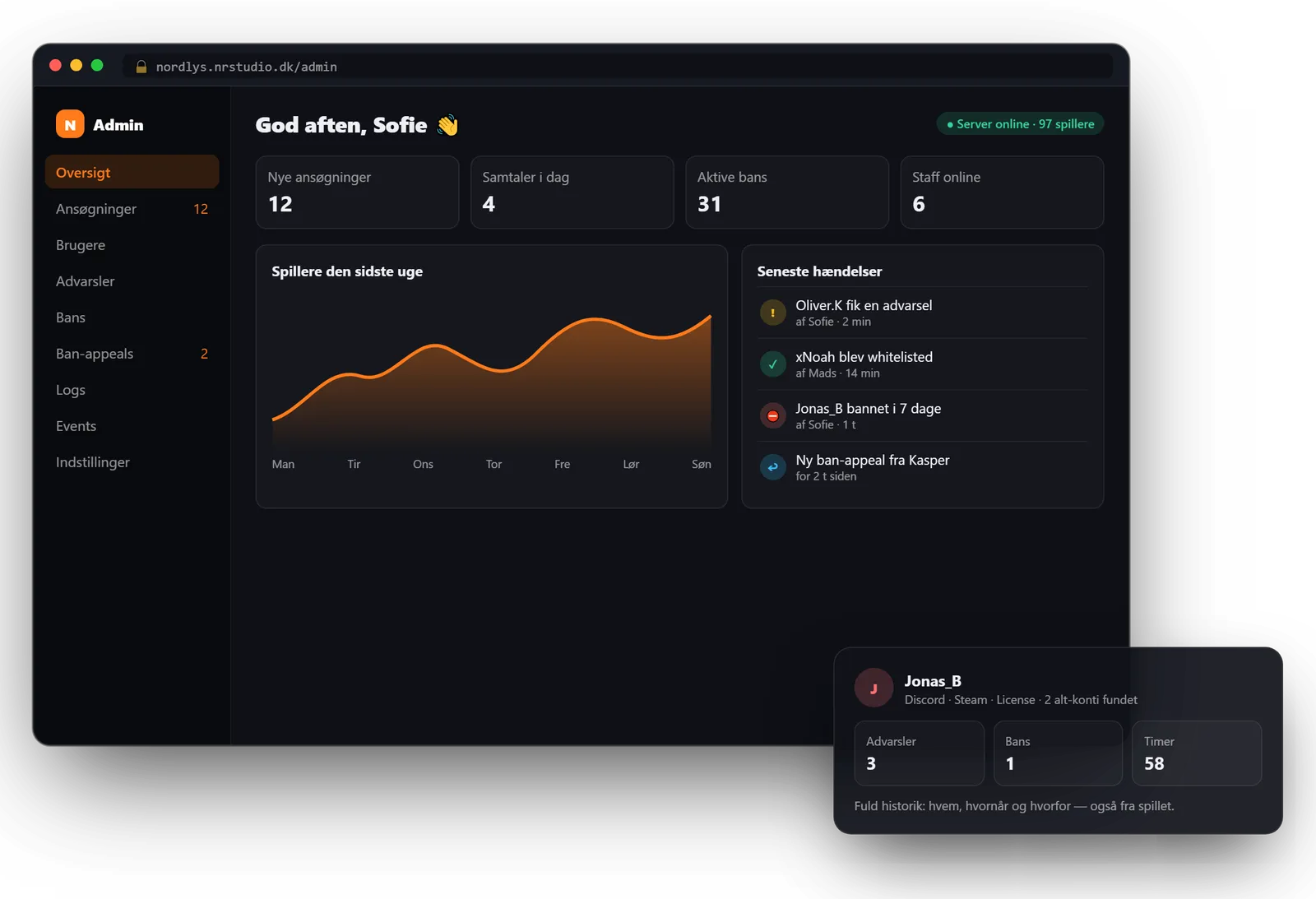Screen dimensions: 1316x899
Task: Go to Brugere in the sidebar
Action: click(x=132, y=245)
